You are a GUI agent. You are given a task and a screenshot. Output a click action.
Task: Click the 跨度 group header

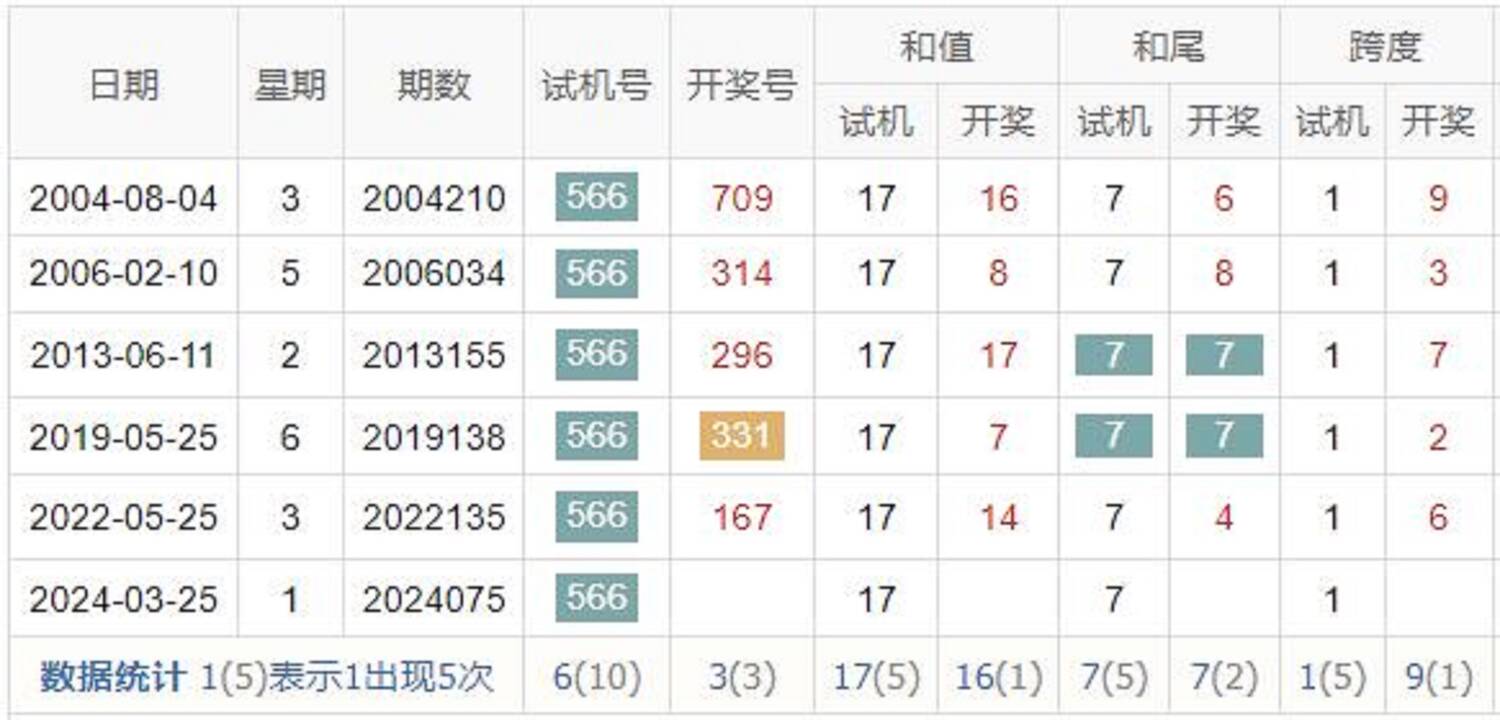pyautogui.click(x=1385, y=47)
